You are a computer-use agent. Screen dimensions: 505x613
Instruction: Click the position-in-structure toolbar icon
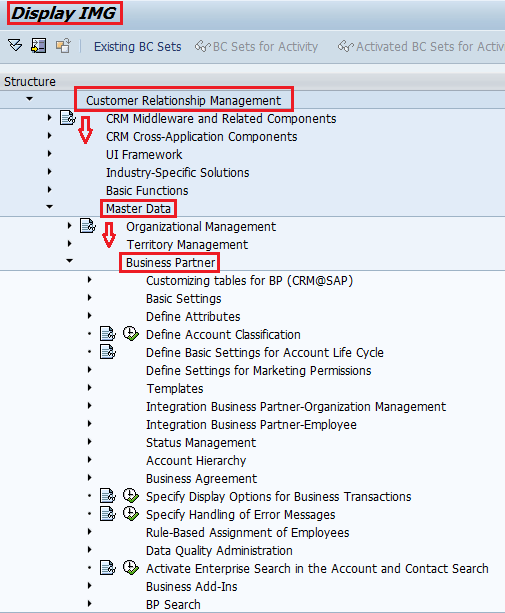[x=38, y=46]
